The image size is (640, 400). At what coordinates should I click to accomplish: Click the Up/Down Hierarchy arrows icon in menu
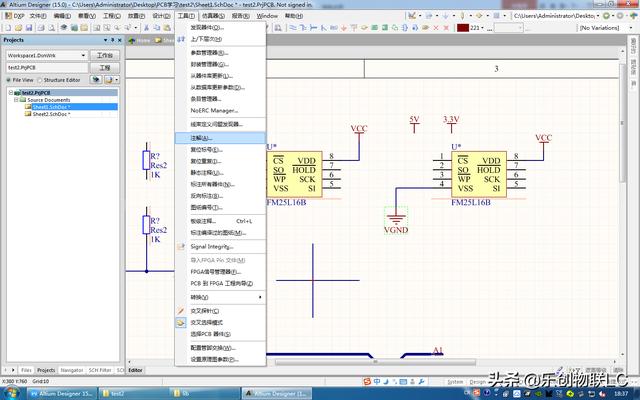pyautogui.click(x=181, y=39)
